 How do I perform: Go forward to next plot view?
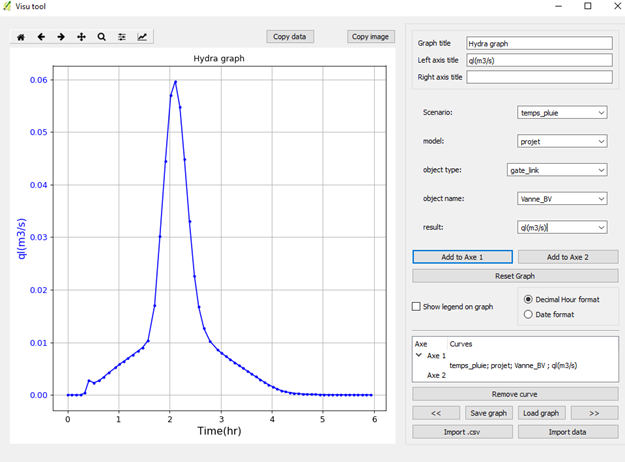tap(61, 37)
